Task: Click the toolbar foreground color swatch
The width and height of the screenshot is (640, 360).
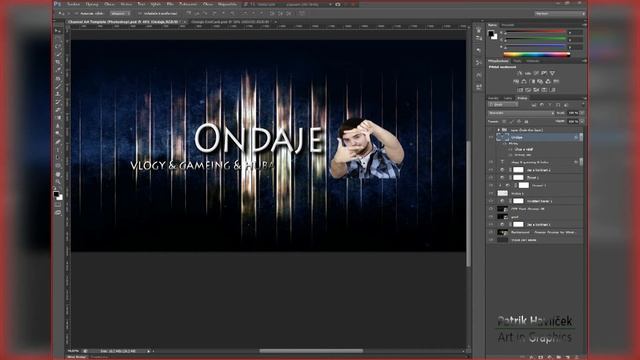Action: (56, 194)
